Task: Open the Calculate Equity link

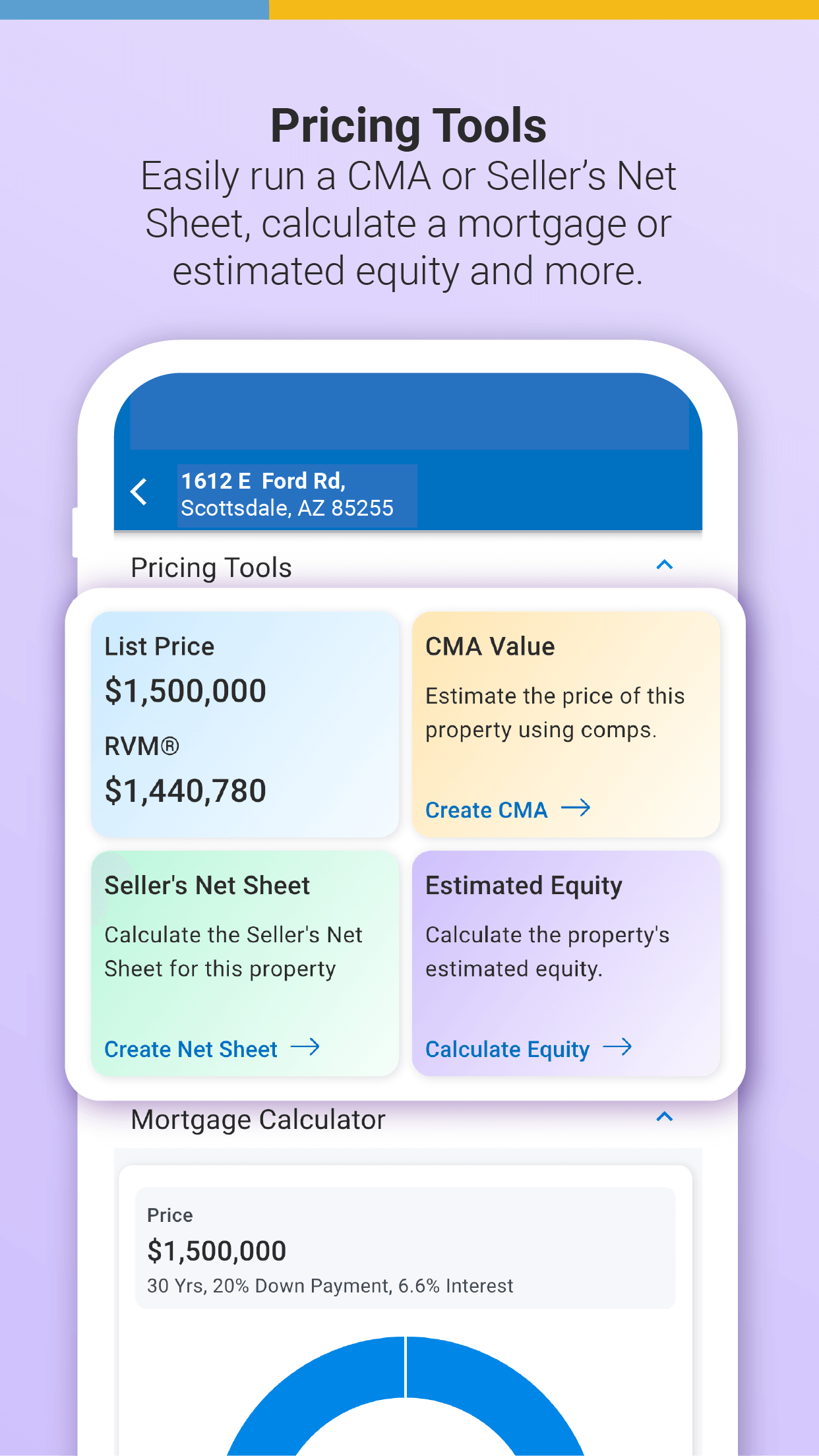Action: (x=507, y=1049)
